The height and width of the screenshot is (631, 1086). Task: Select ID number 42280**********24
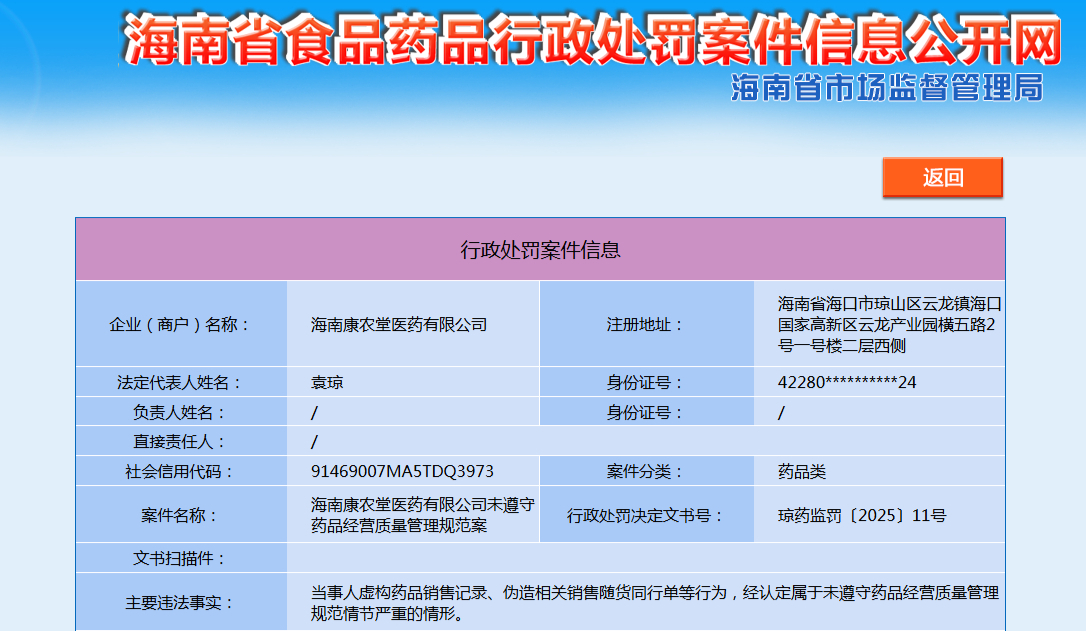846,382
